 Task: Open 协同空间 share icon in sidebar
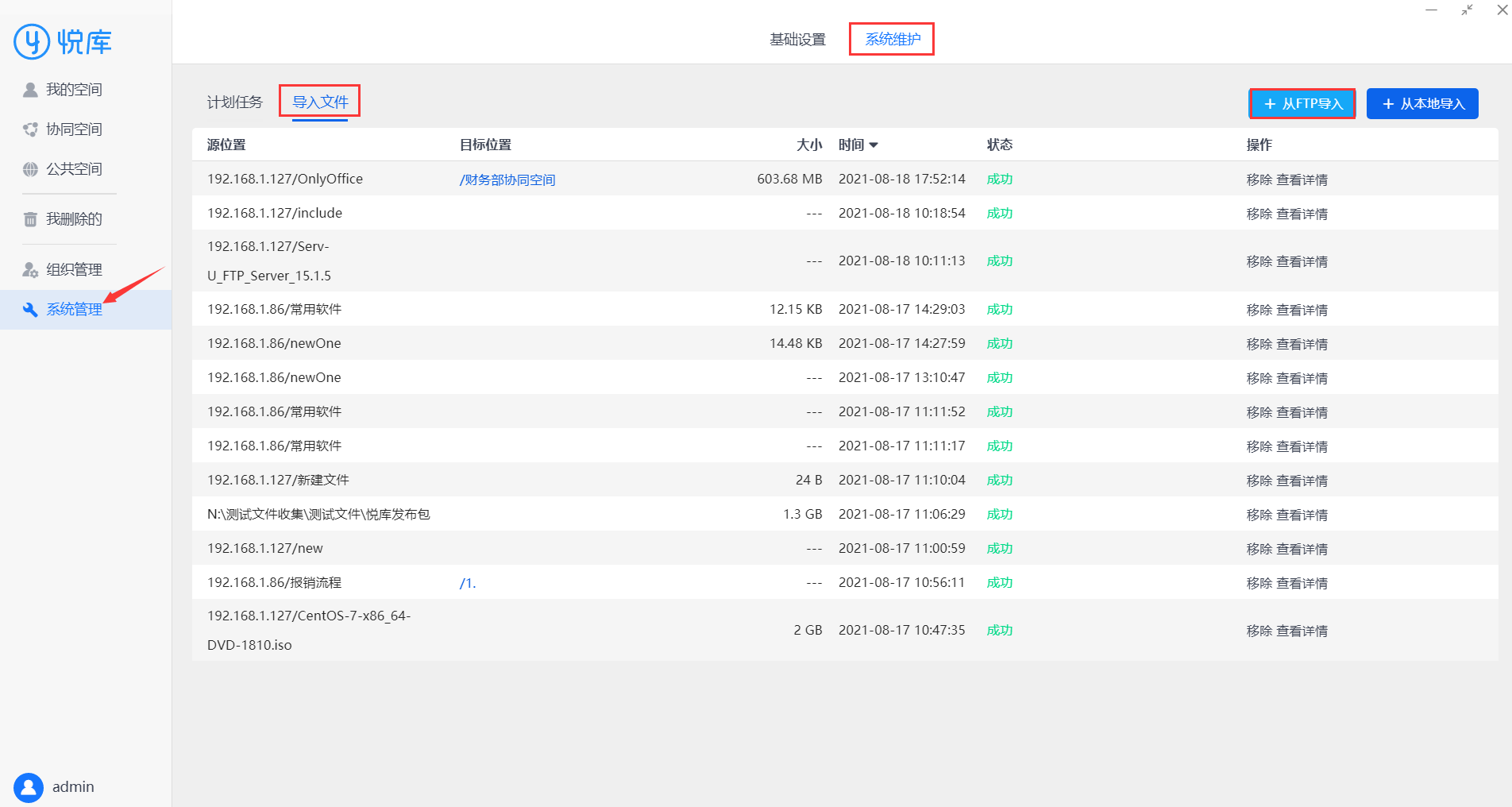[x=30, y=129]
